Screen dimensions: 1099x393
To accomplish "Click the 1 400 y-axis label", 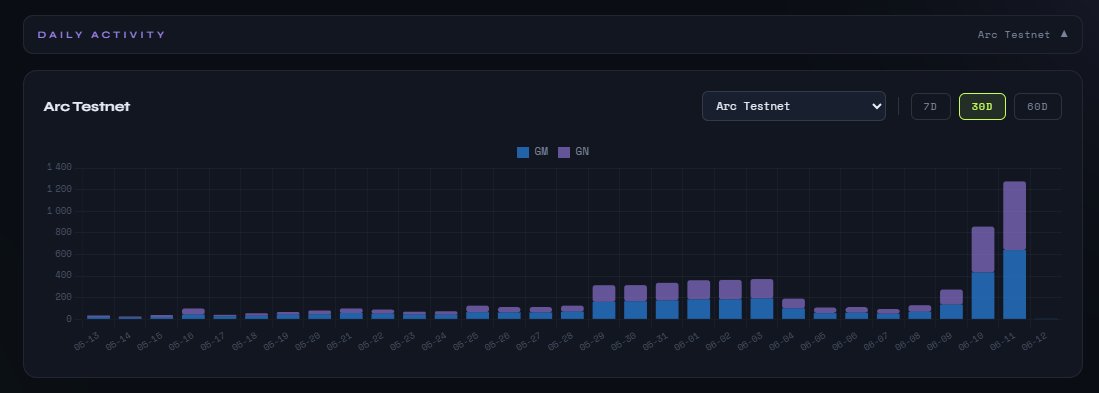I will point(59,167).
